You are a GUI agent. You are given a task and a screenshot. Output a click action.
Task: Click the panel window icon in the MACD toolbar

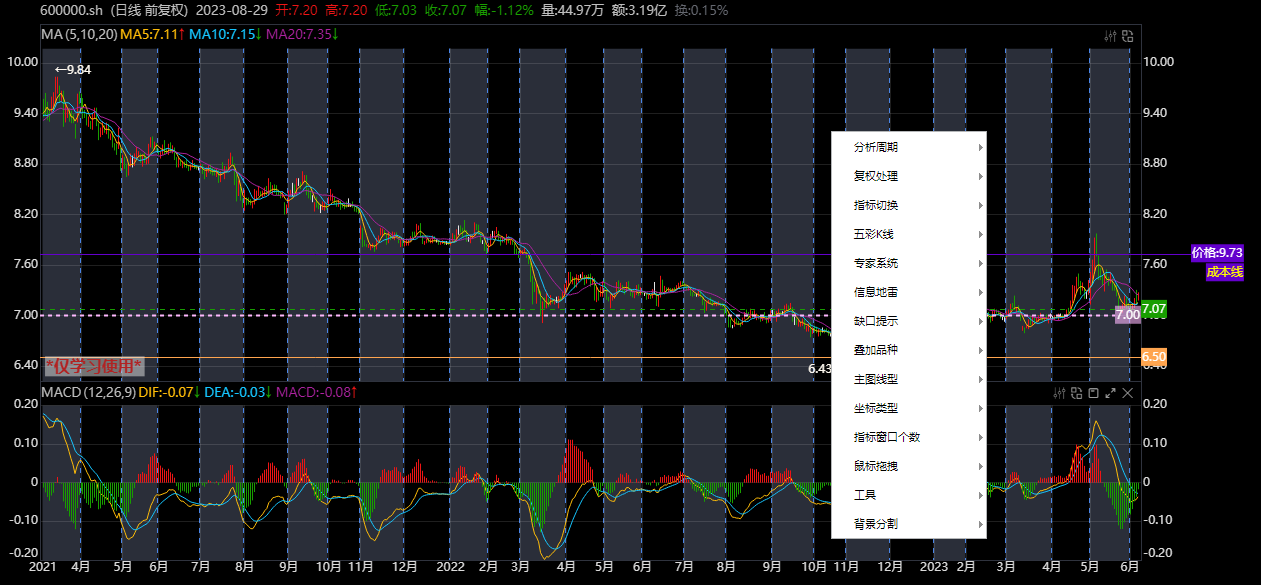coord(1093,393)
